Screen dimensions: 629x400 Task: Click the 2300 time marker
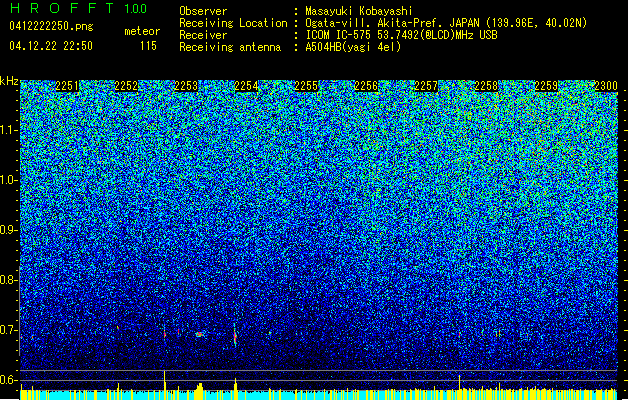pos(606,86)
